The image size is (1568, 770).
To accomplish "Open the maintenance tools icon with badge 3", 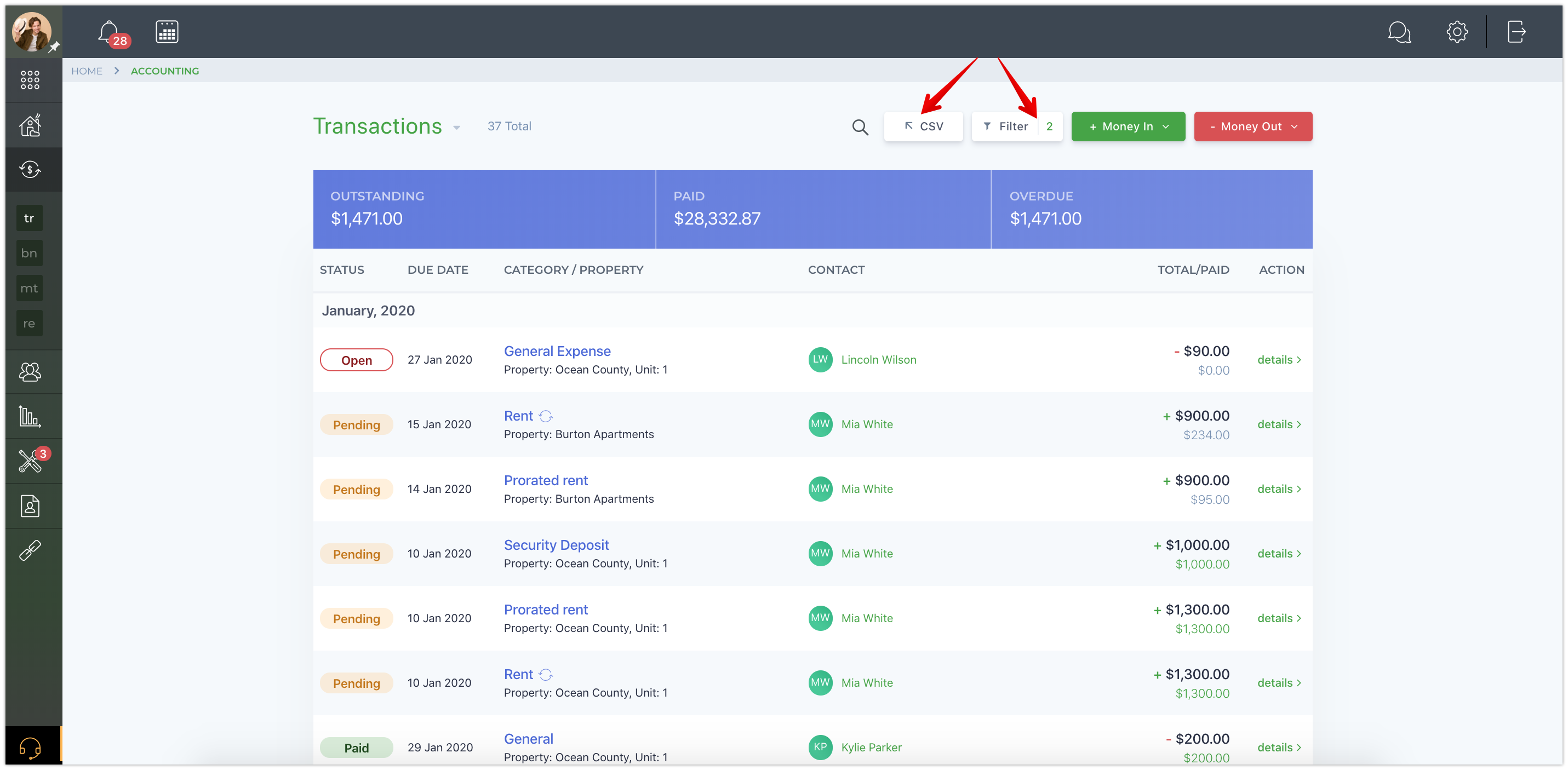I will (32, 459).
